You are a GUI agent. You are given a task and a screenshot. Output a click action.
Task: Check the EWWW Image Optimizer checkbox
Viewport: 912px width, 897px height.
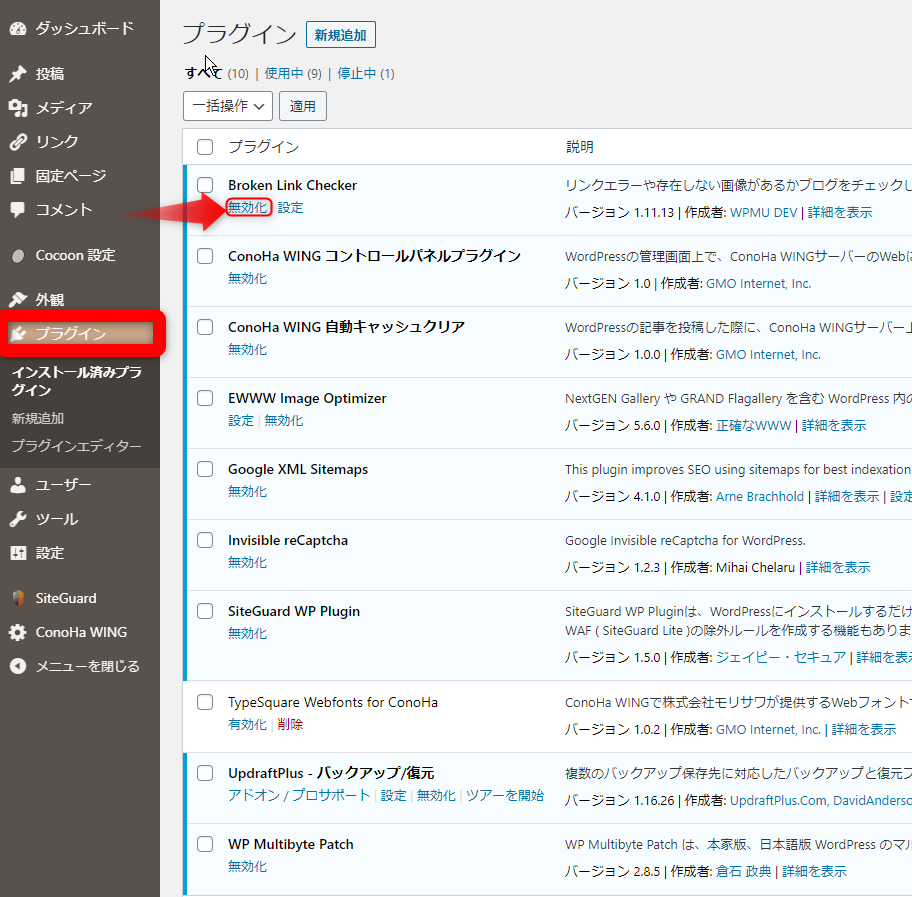pos(205,398)
